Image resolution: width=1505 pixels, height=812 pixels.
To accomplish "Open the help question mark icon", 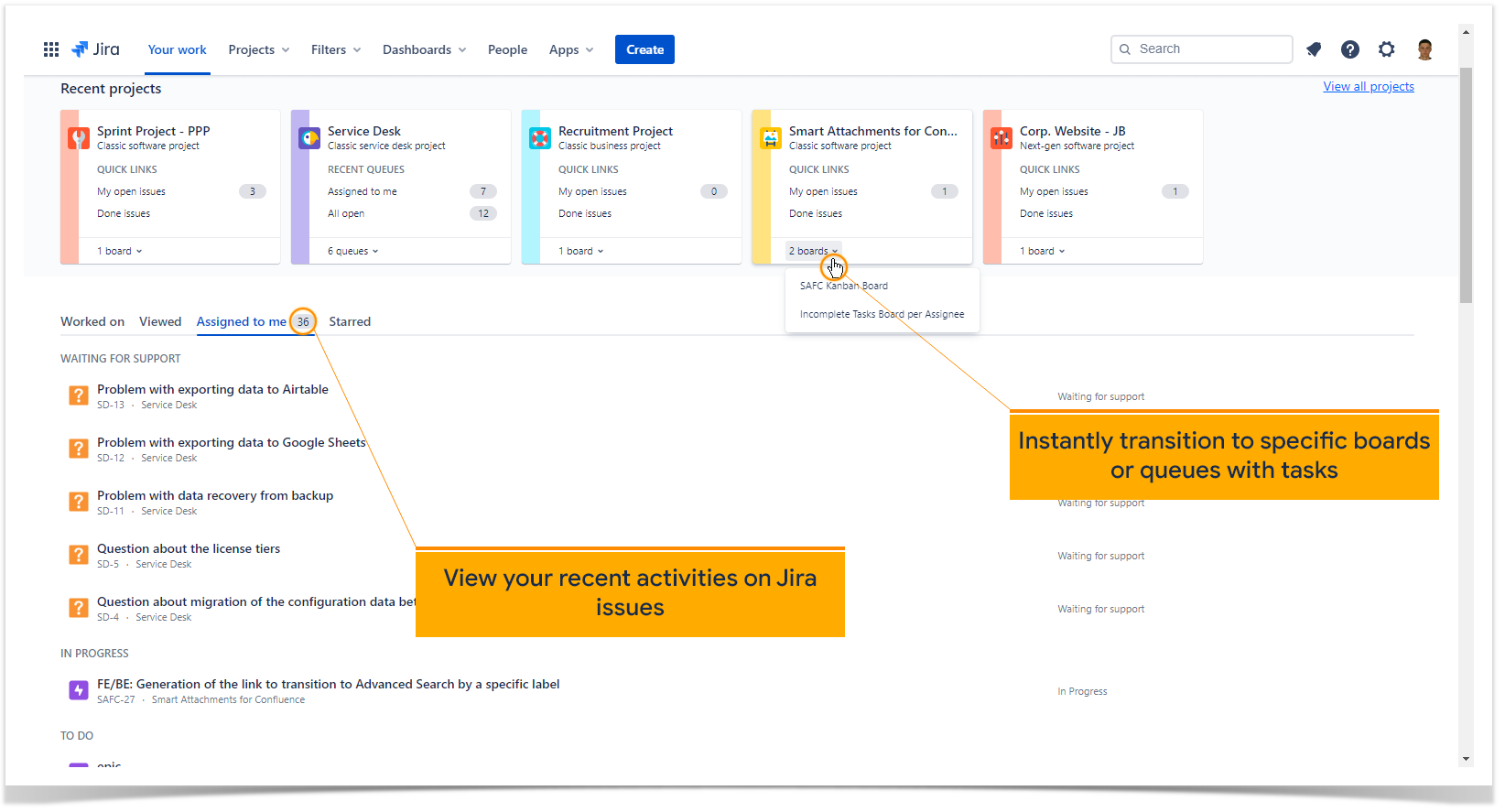I will (1350, 49).
